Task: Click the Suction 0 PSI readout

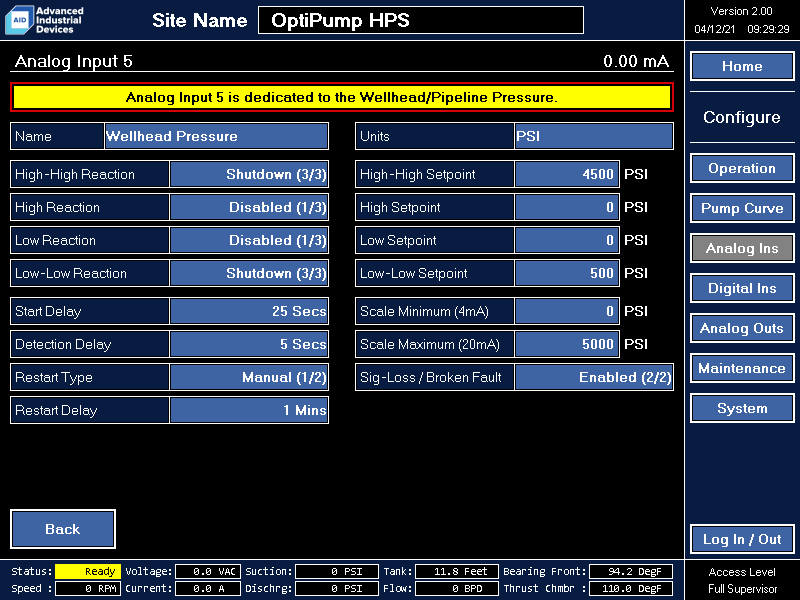Action: (337, 571)
